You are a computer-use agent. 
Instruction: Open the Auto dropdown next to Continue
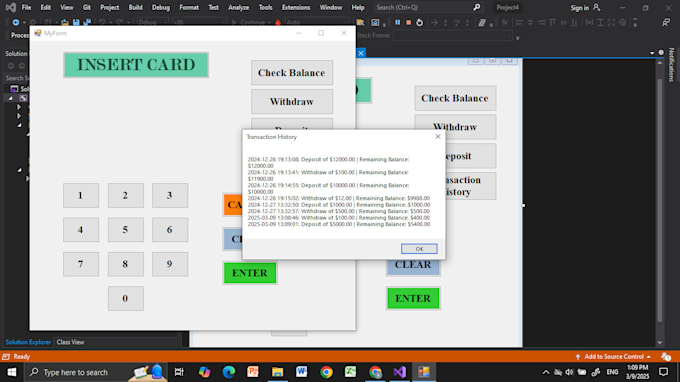click(x=317, y=22)
